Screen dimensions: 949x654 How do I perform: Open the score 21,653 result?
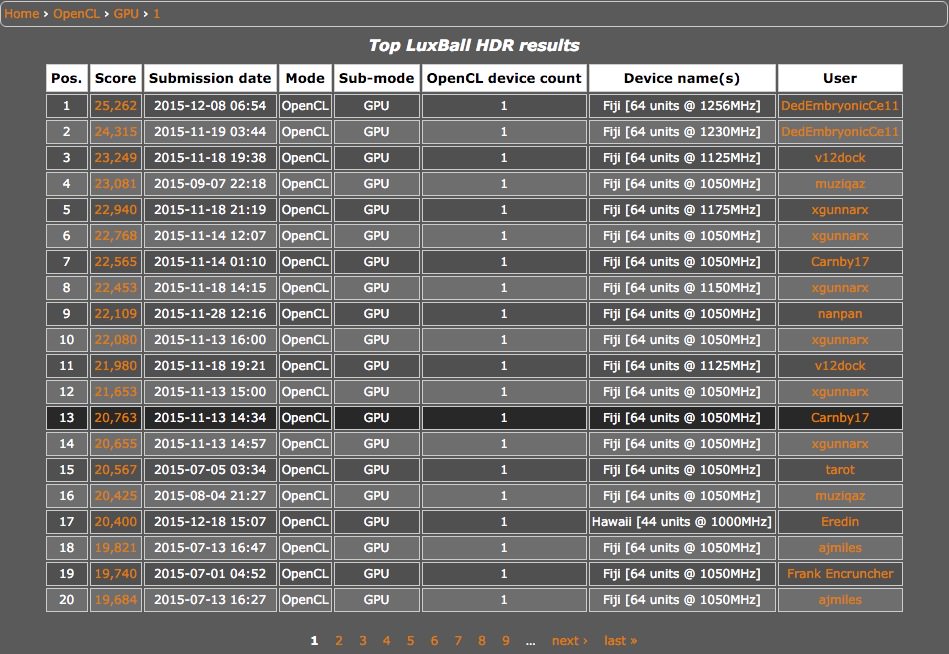click(116, 391)
